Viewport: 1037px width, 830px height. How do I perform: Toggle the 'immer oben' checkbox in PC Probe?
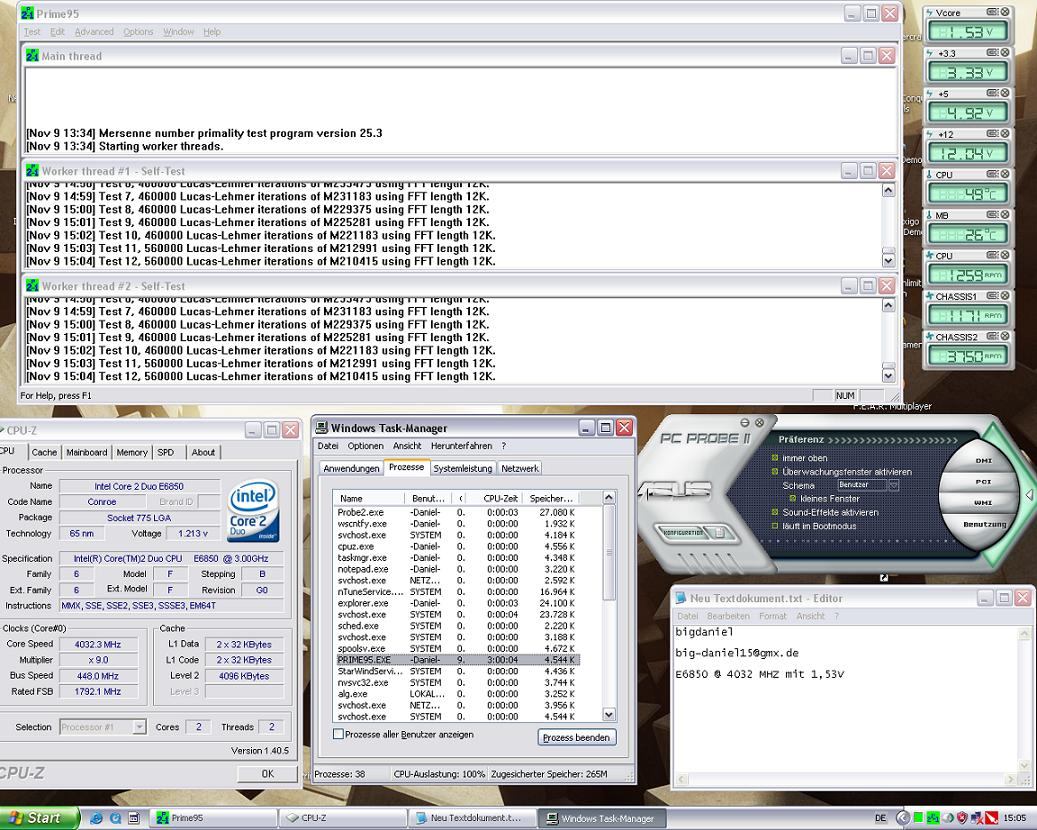click(x=775, y=458)
